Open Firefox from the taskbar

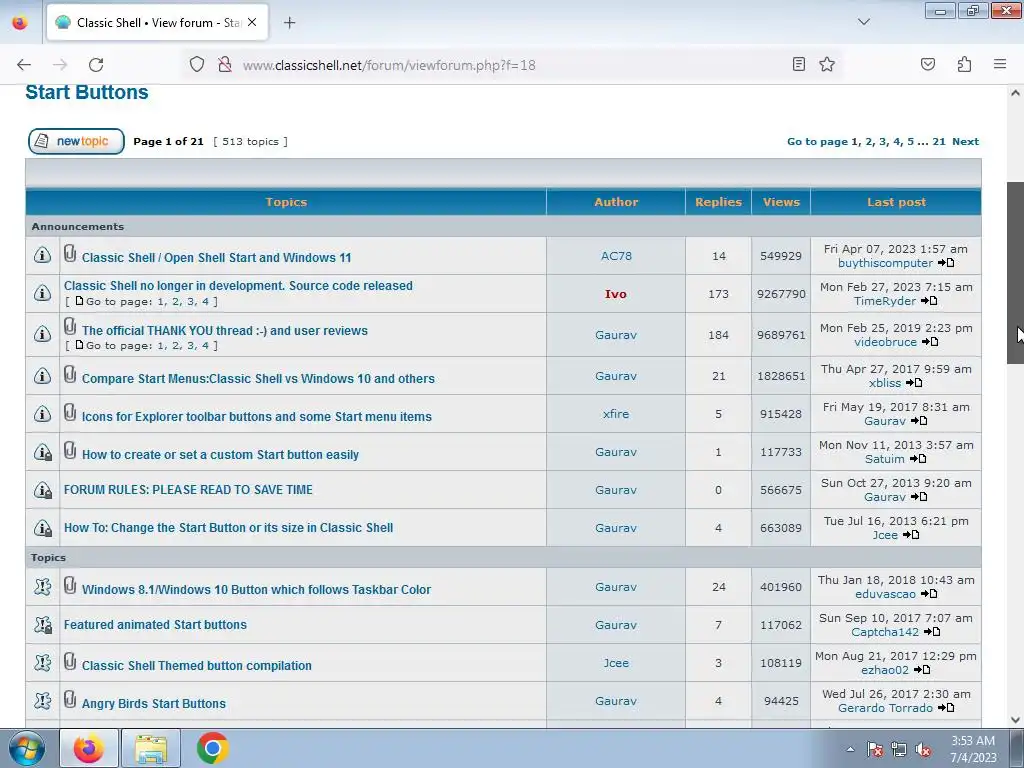coord(89,748)
